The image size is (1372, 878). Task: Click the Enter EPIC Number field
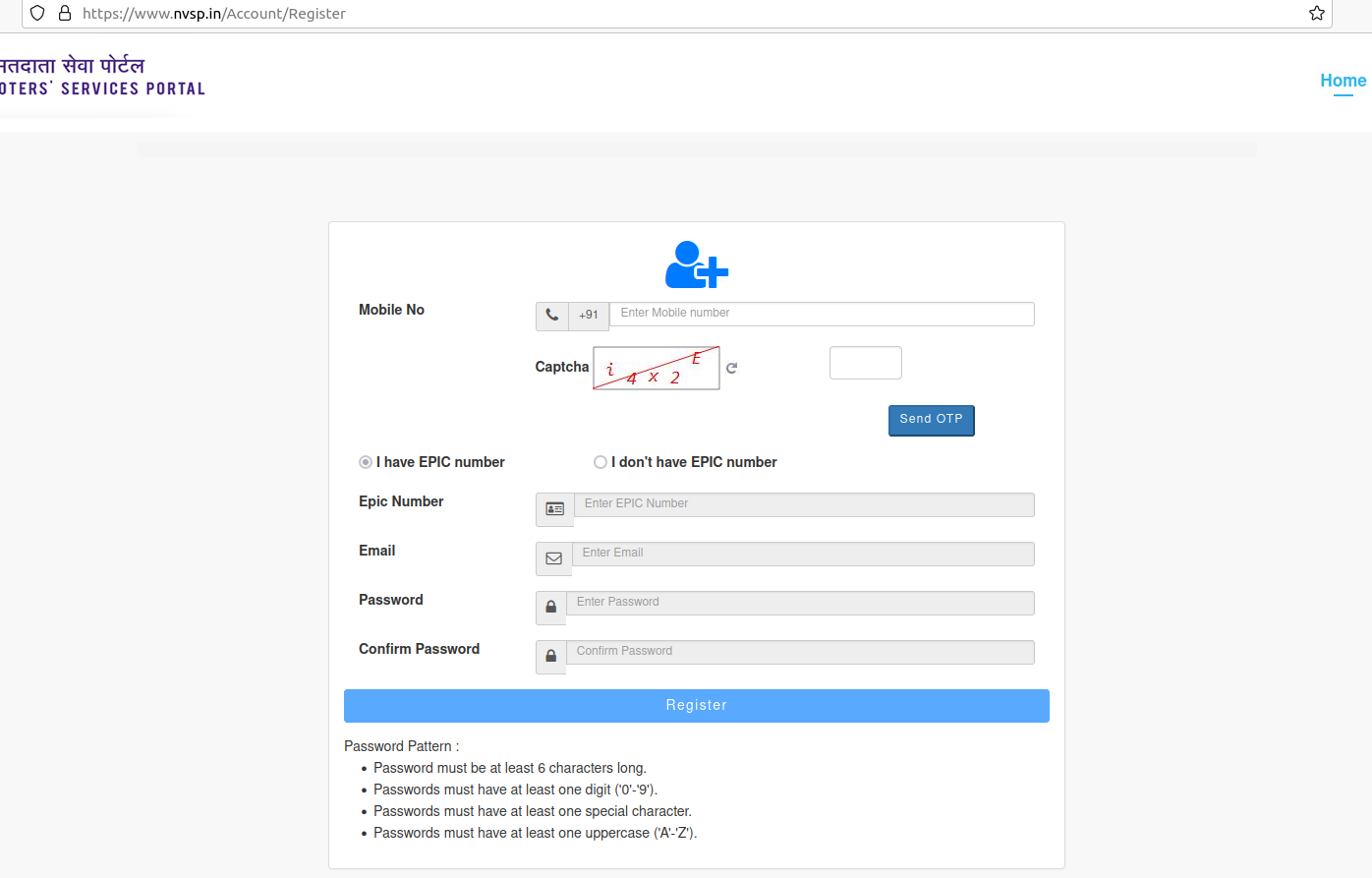pos(802,503)
